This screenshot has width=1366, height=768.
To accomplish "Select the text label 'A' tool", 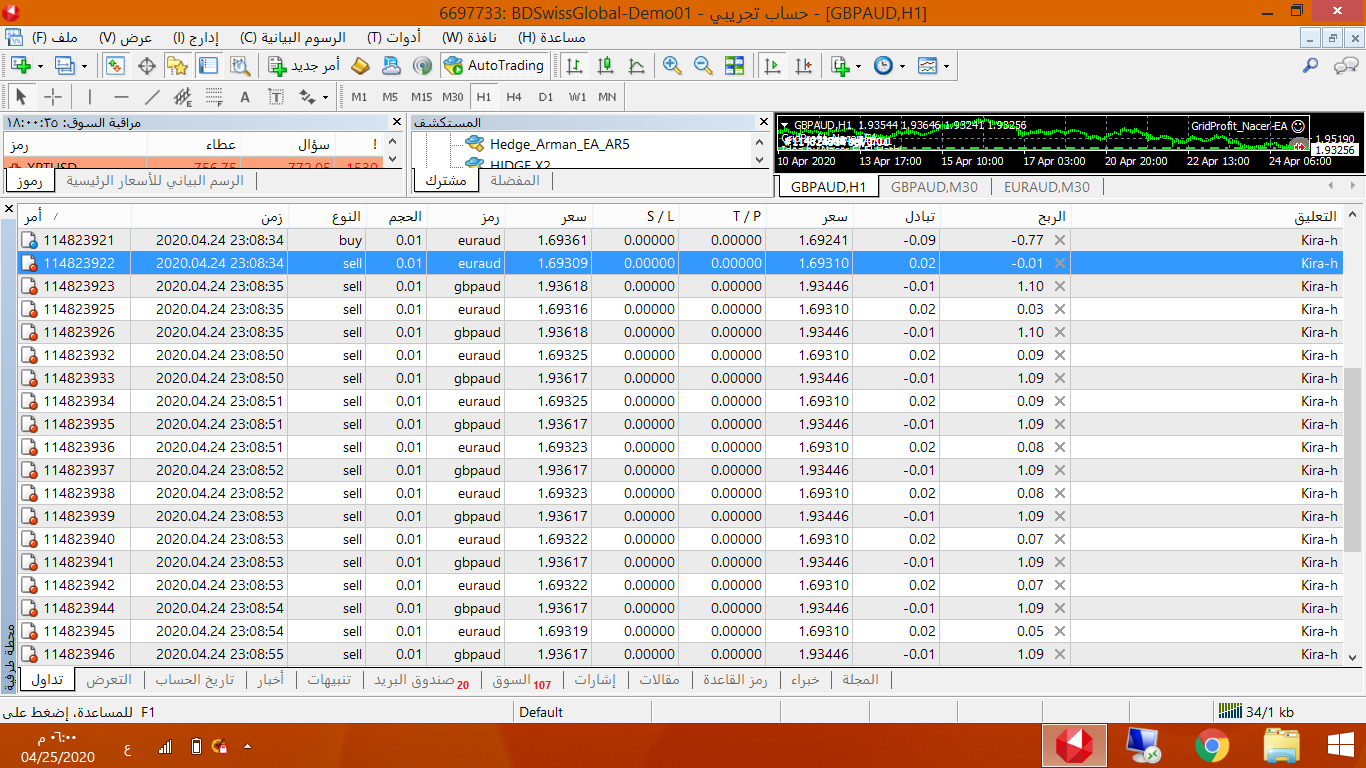I will (245, 97).
